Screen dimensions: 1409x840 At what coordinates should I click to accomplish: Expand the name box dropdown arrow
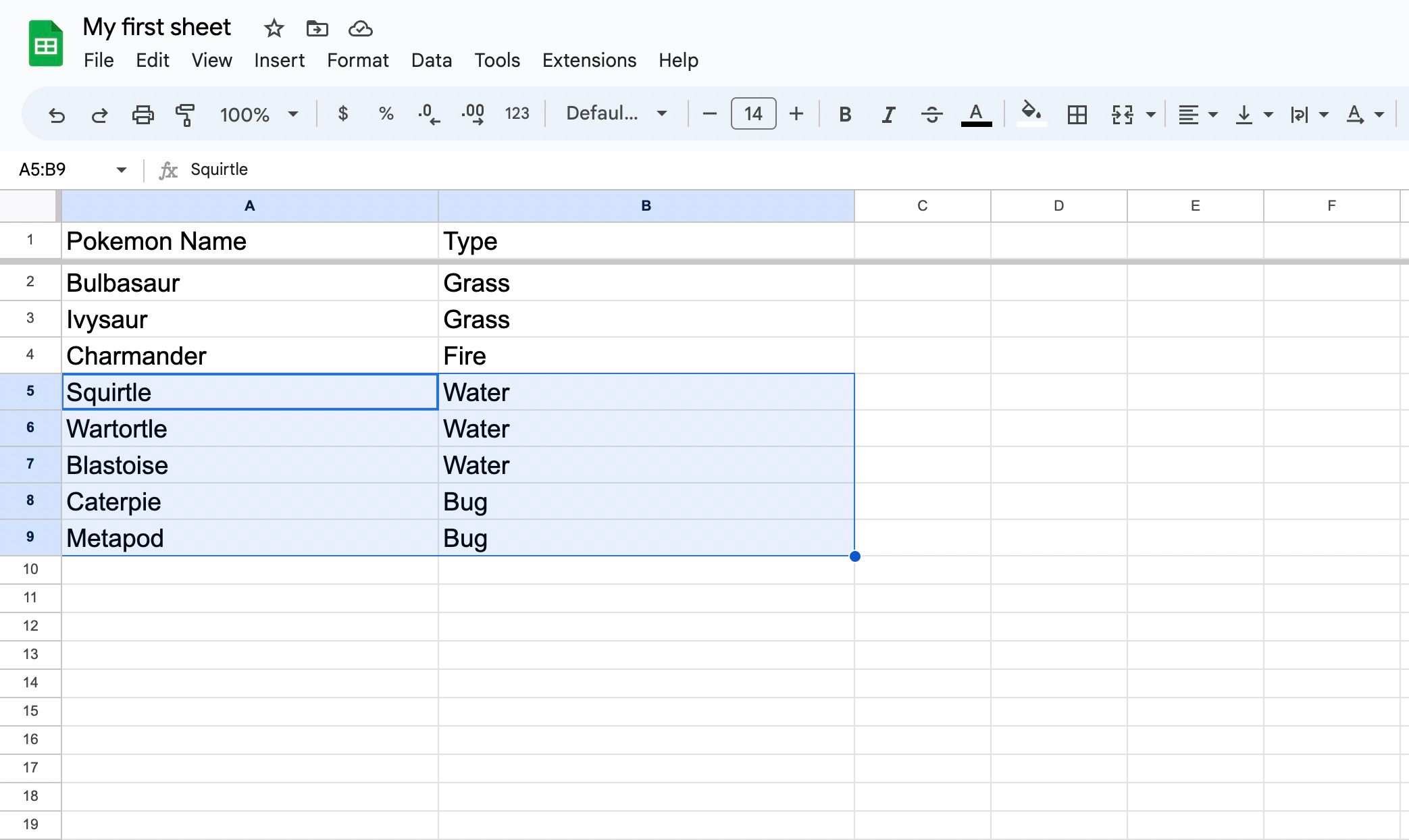pyautogui.click(x=122, y=169)
